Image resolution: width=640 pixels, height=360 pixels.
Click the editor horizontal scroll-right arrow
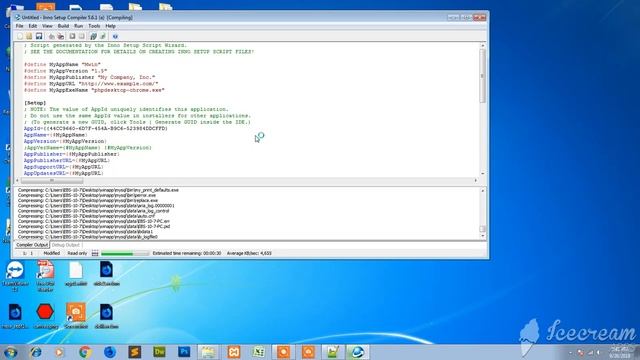476,180
